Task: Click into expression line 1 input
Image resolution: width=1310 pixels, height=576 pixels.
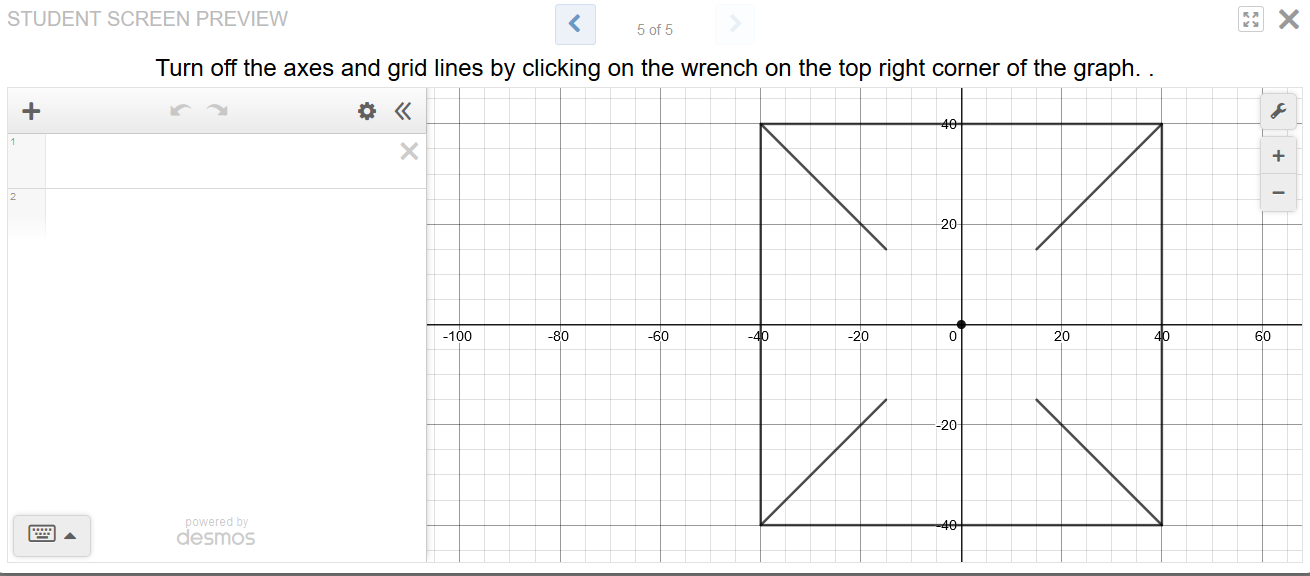Action: [x=220, y=161]
